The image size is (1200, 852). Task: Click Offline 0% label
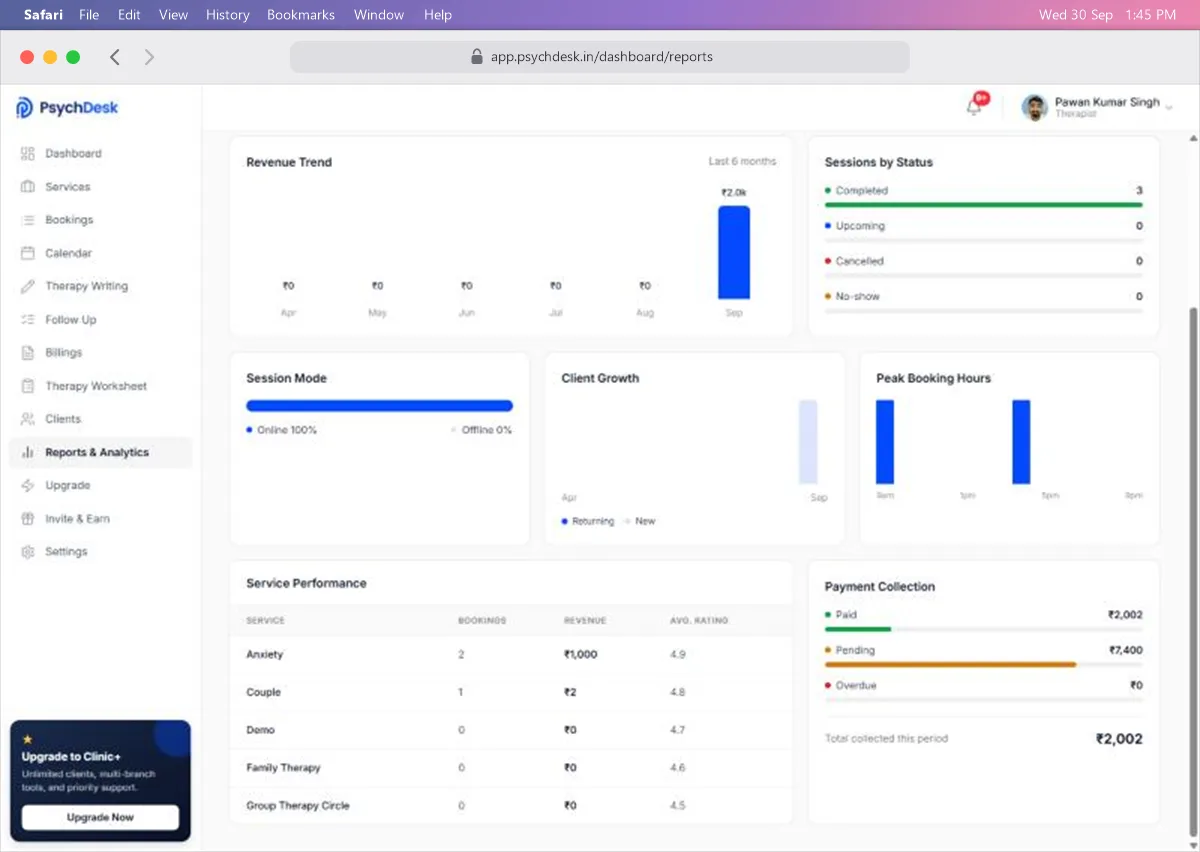point(487,430)
